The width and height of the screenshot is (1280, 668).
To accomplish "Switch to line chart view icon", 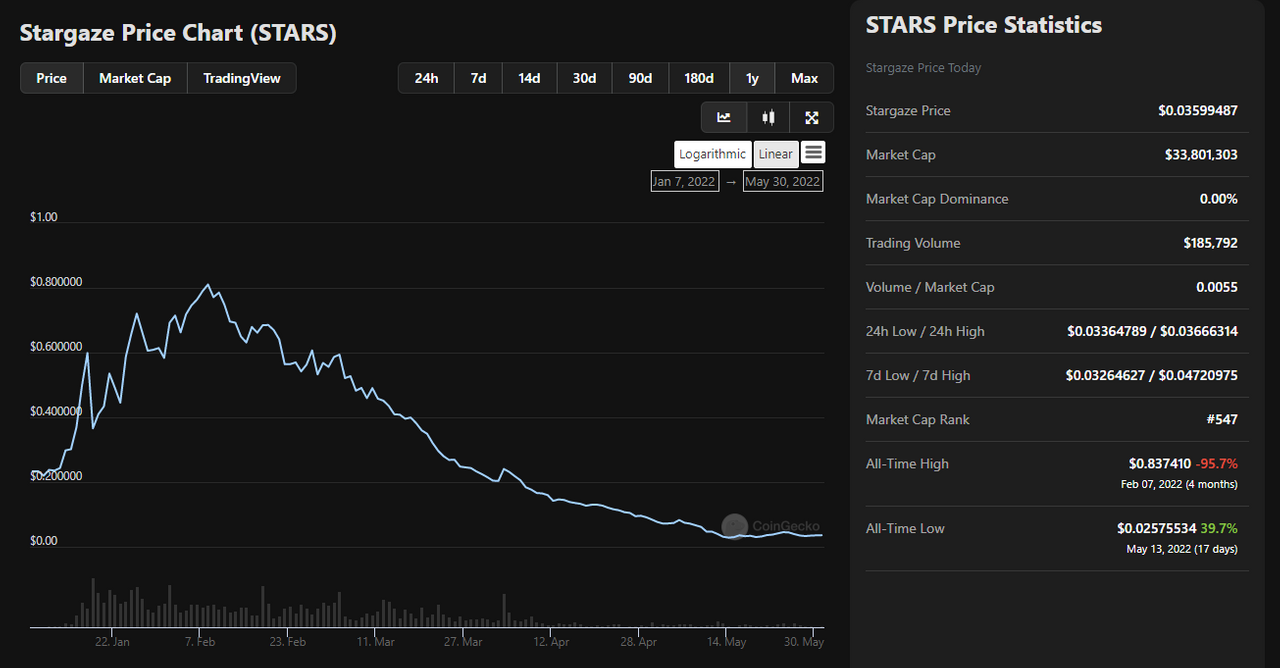I will [724, 117].
